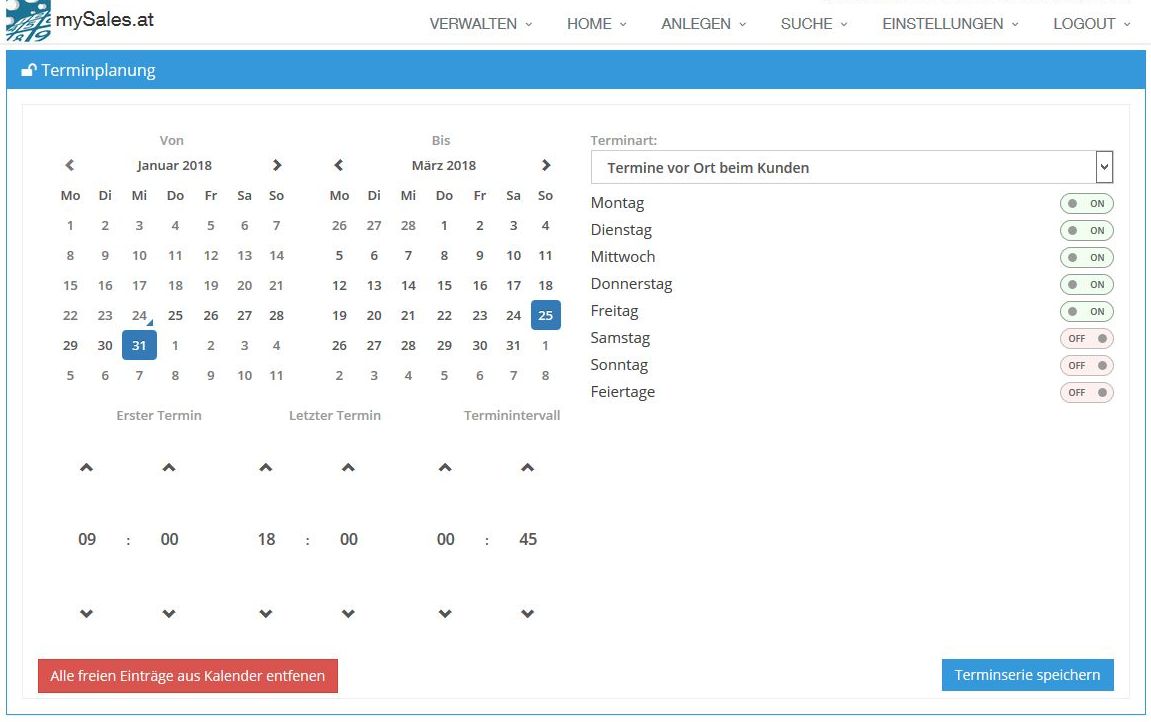Screen dimensions: 1151x722
Task: Click Terminserie speichern button
Action: [x=1027, y=675]
